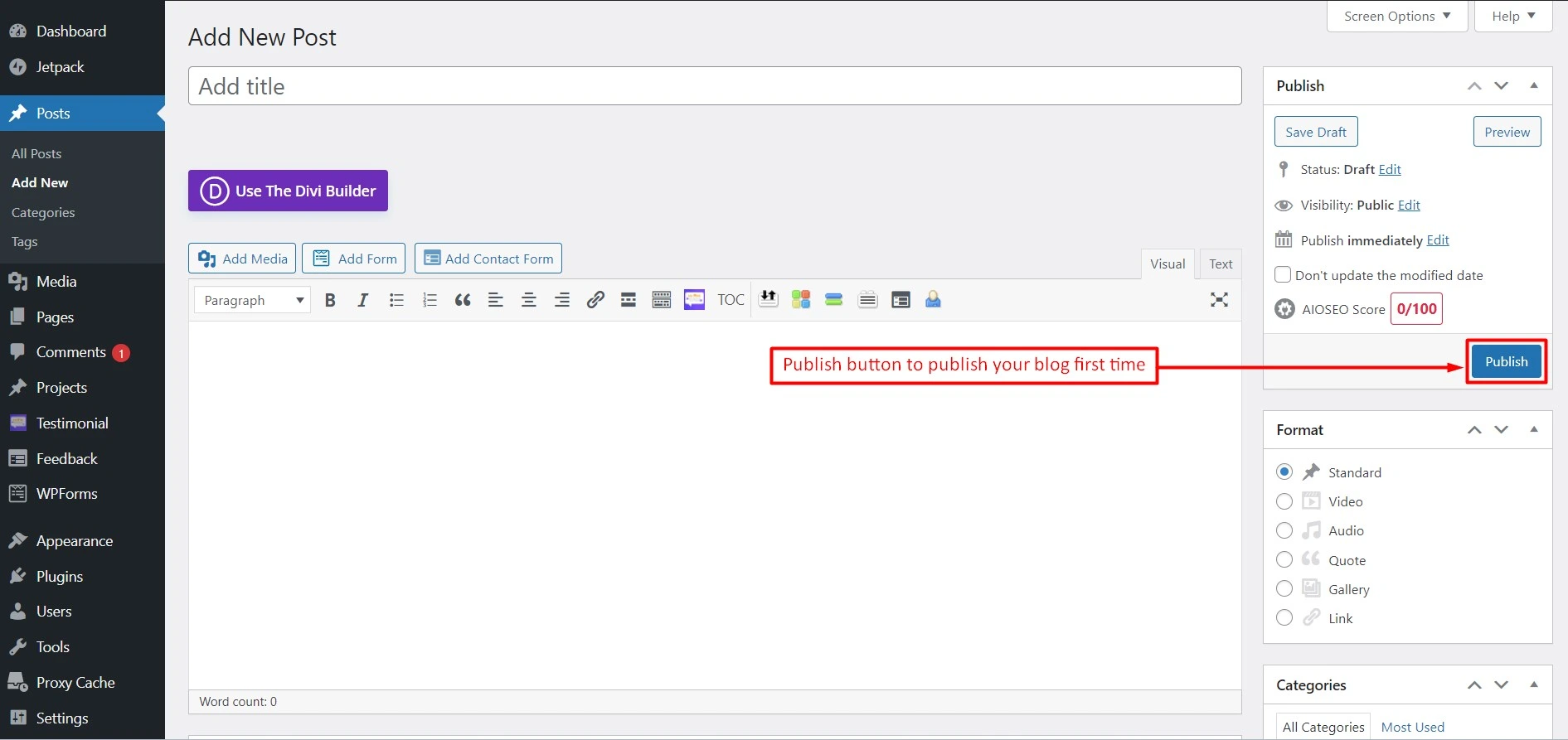Viewport: 1568px width, 740px height.
Task: Select the All Categories tab
Action: click(1323, 727)
